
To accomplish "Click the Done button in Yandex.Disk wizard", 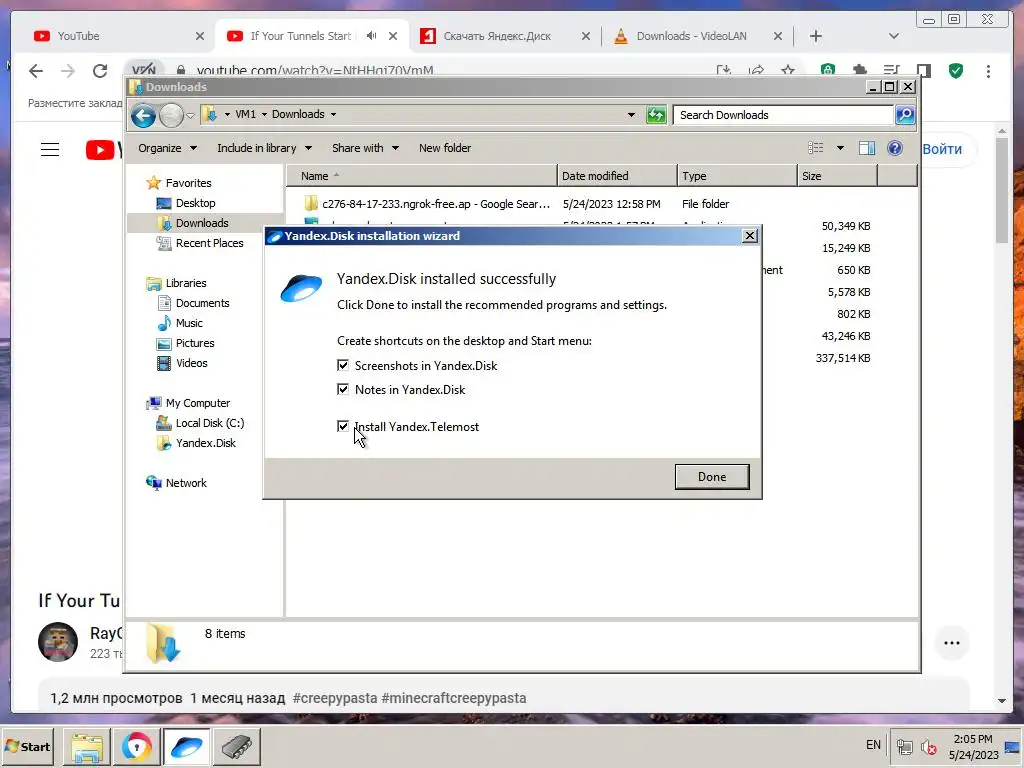I will coord(712,477).
